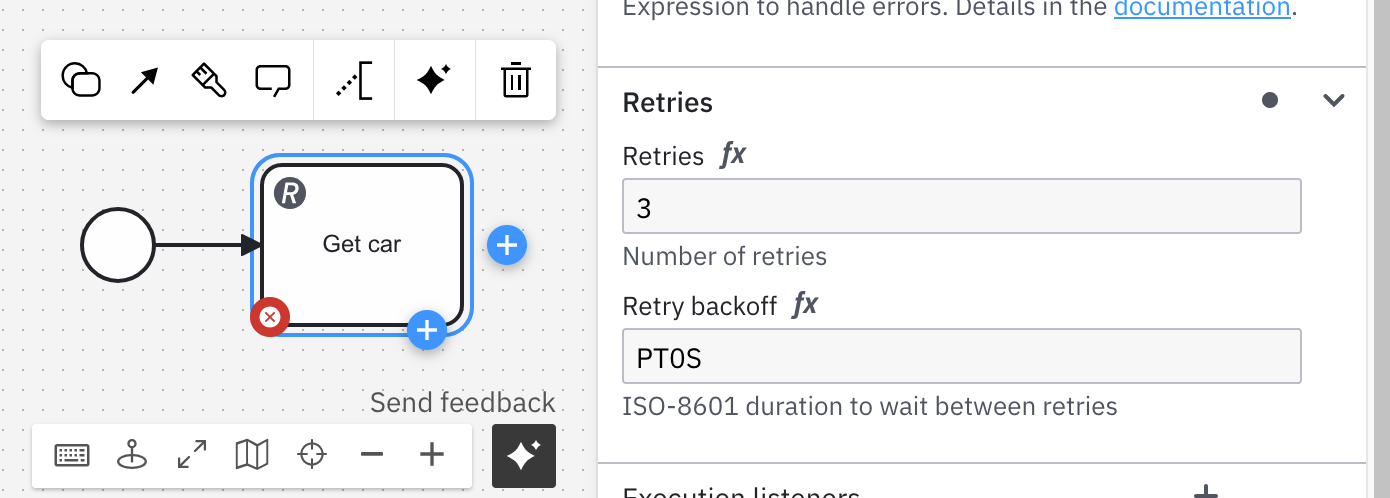Zoom out with the minus button

coord(372,456)
